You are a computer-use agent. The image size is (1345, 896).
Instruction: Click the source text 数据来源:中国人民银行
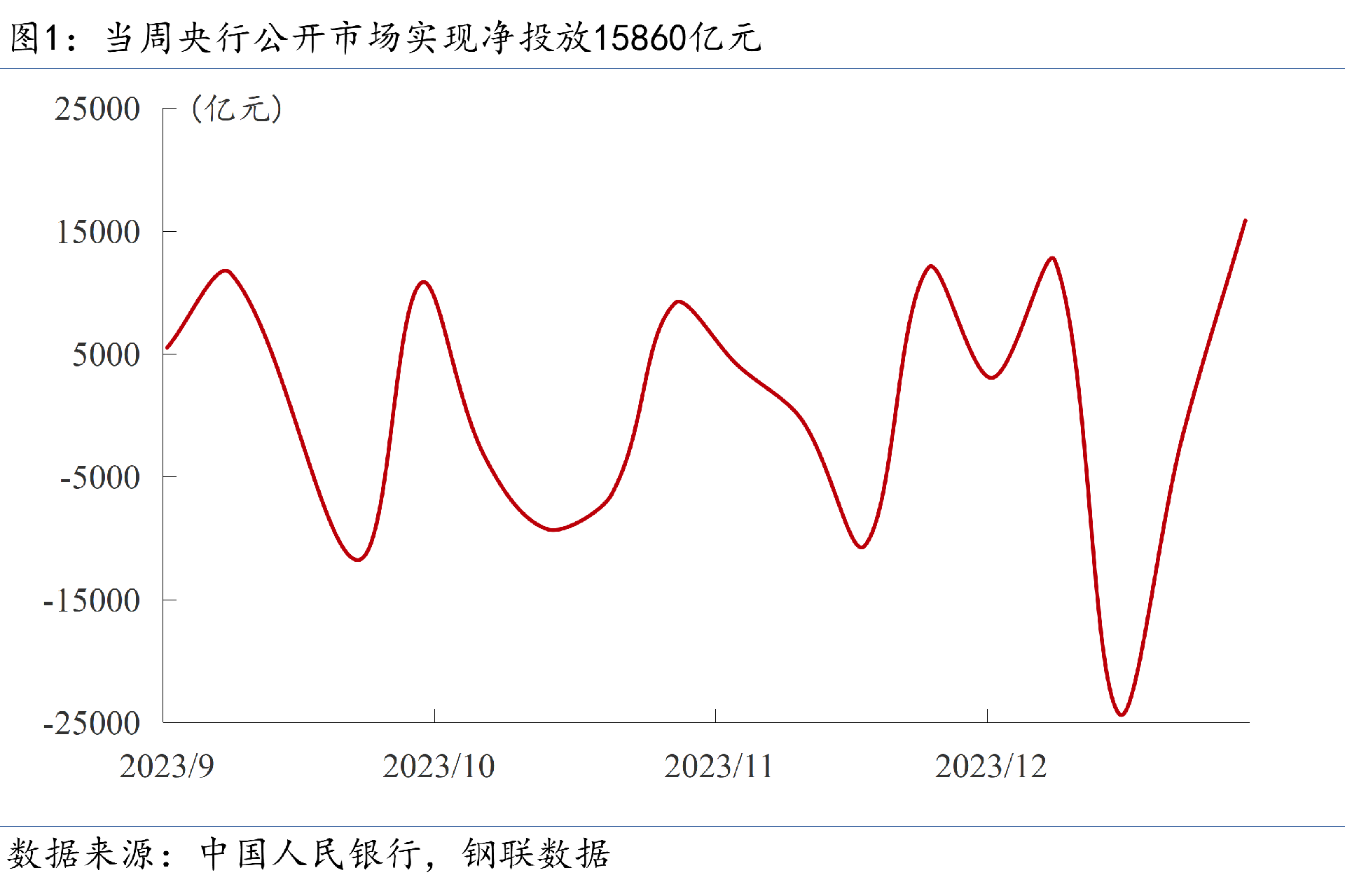214,854
